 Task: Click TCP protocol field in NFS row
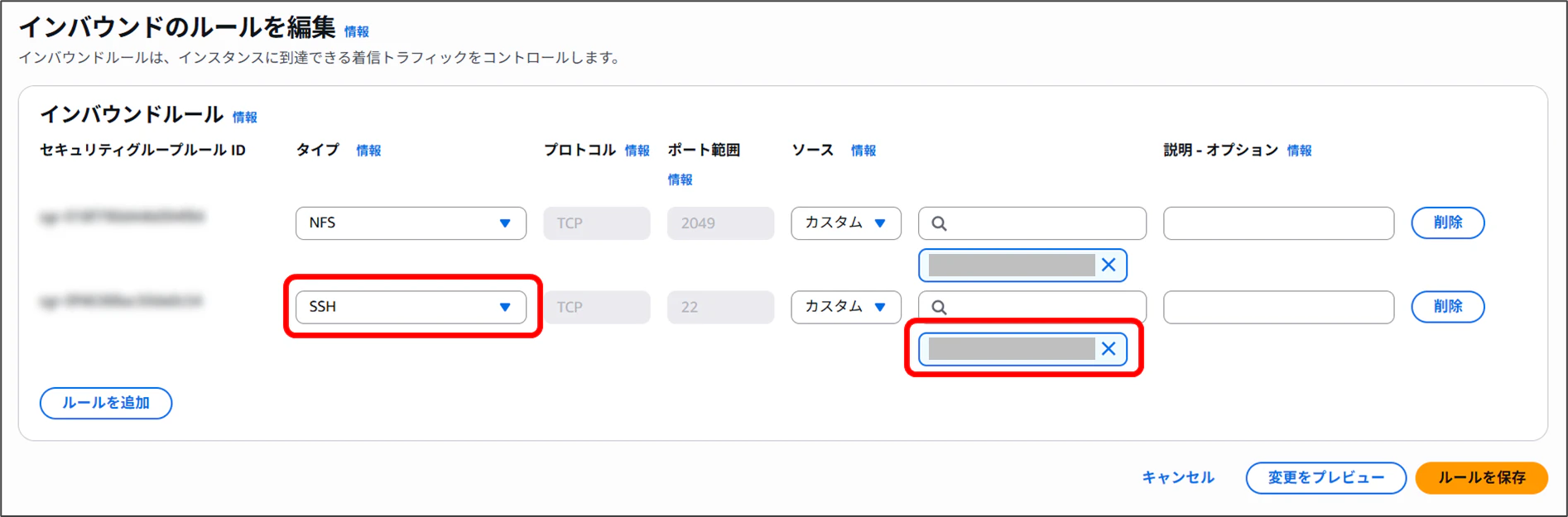click(x=597, y=223)
